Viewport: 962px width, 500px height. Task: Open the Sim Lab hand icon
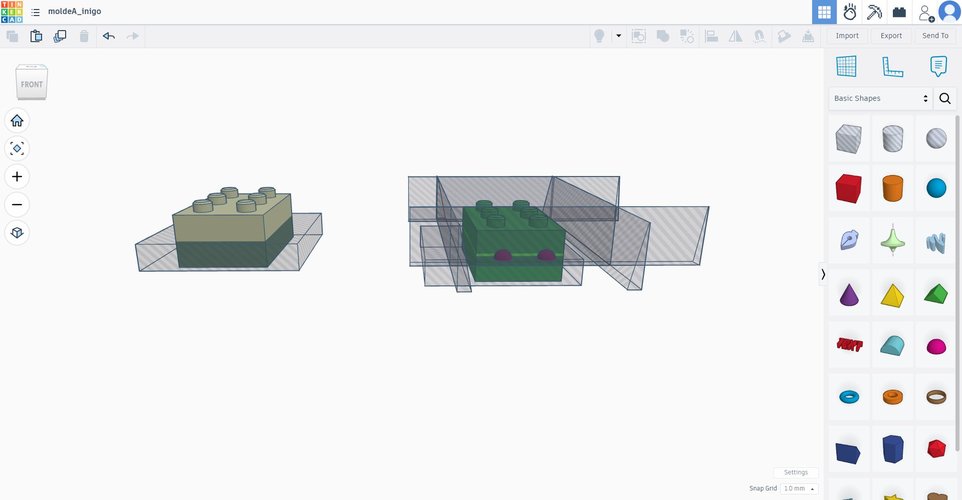point(850,12)
